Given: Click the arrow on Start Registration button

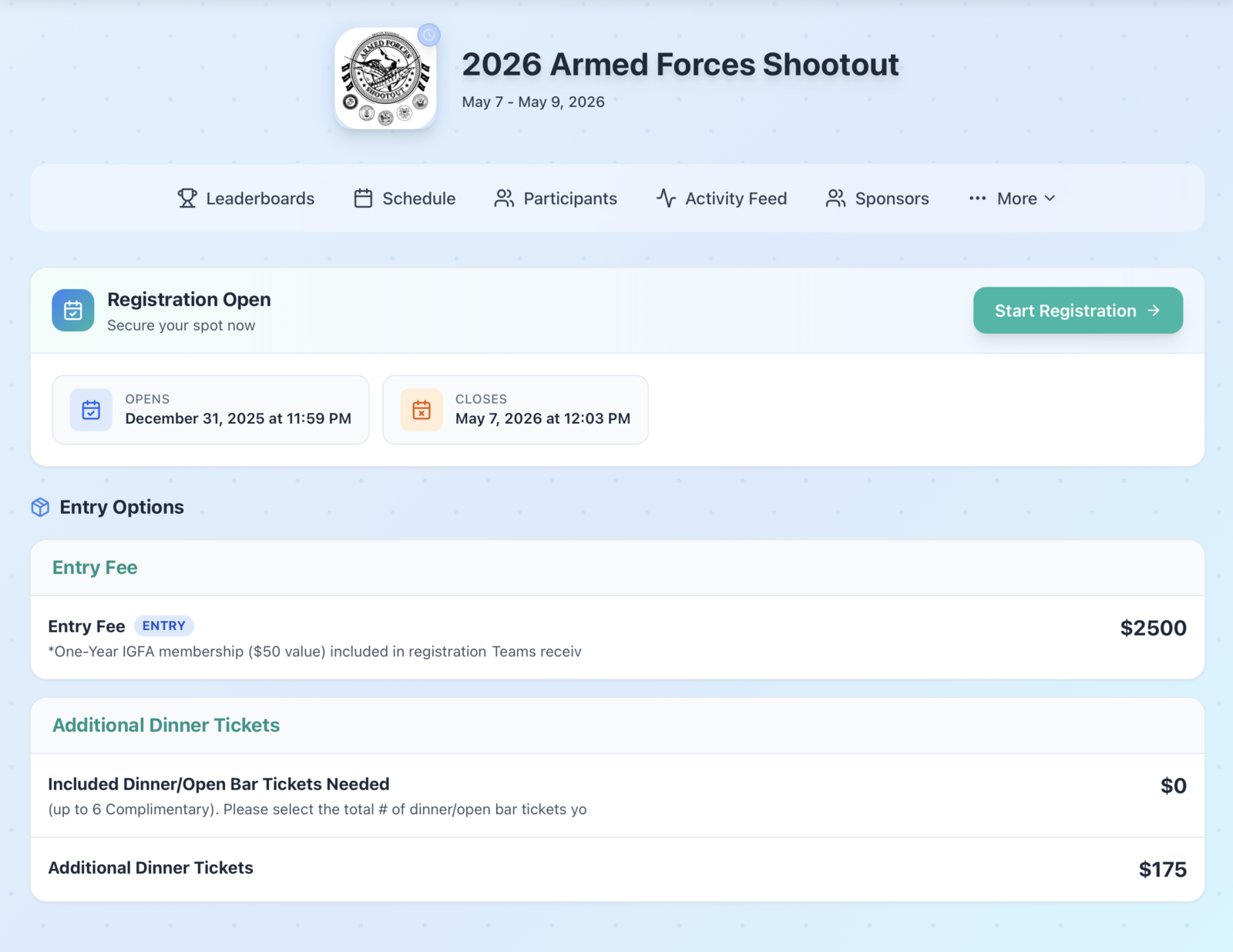Looking at the screenshot, I should coord(1154,310).
